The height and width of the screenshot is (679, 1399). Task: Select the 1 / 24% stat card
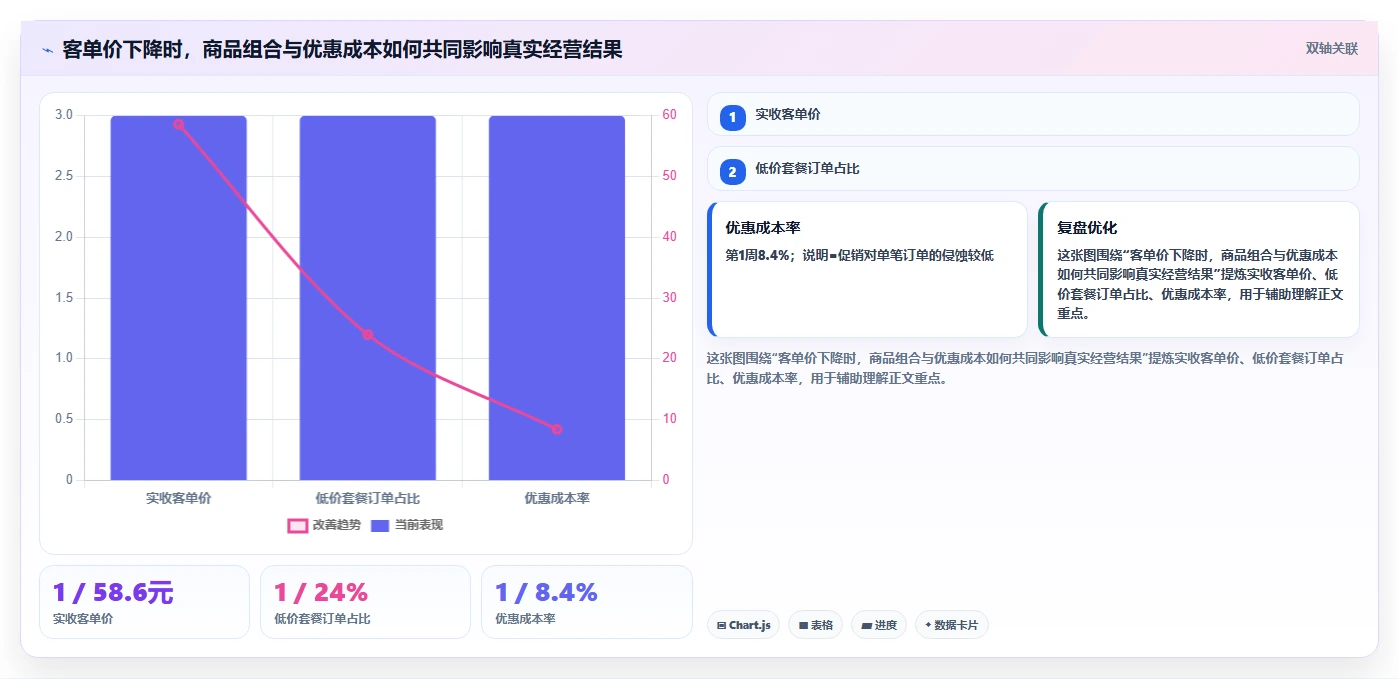[365, 602]
